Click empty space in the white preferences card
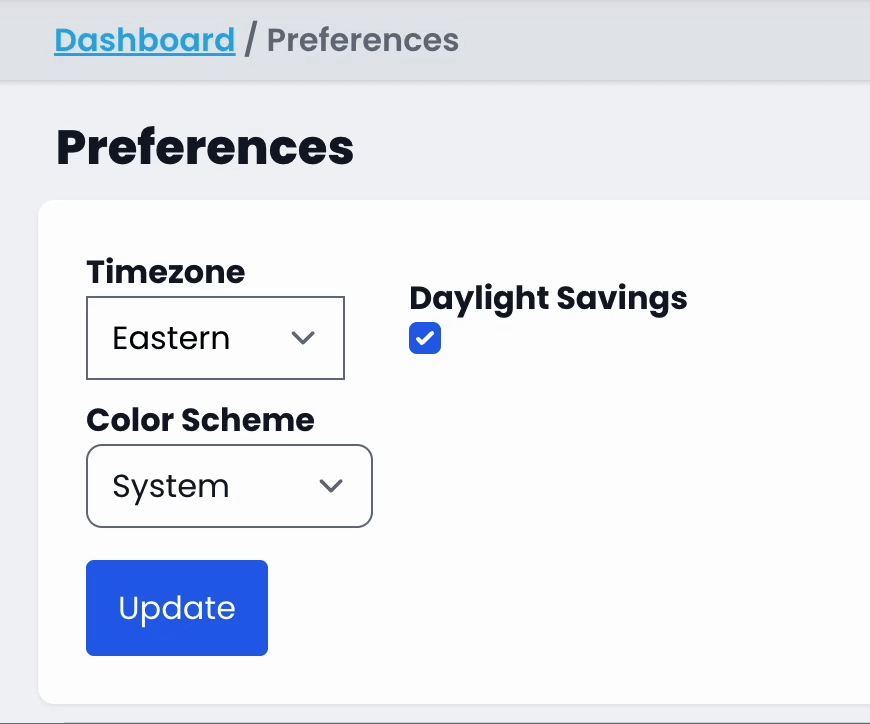The height and width of the screenshot is (724, 870). coord(620,520)
